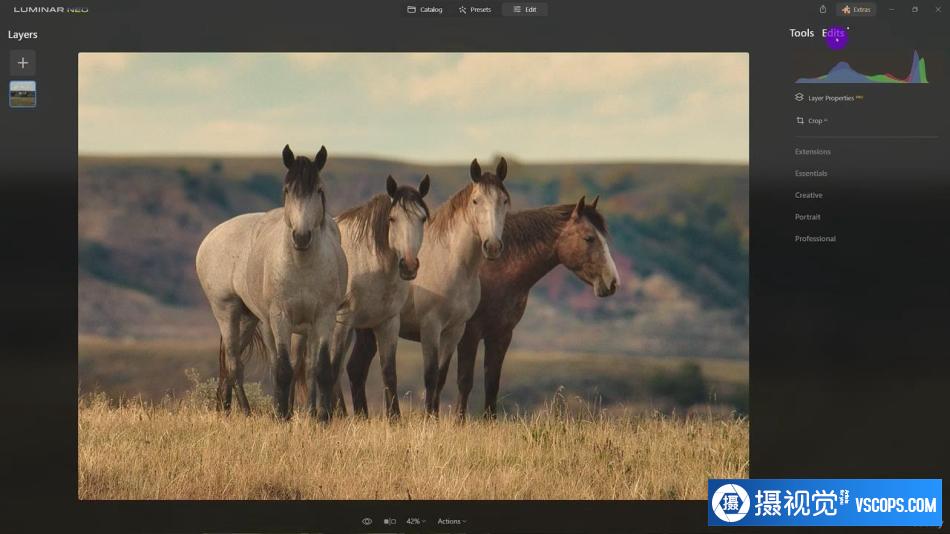
Task: Open the share export icon
Action: tap(823, 9)
